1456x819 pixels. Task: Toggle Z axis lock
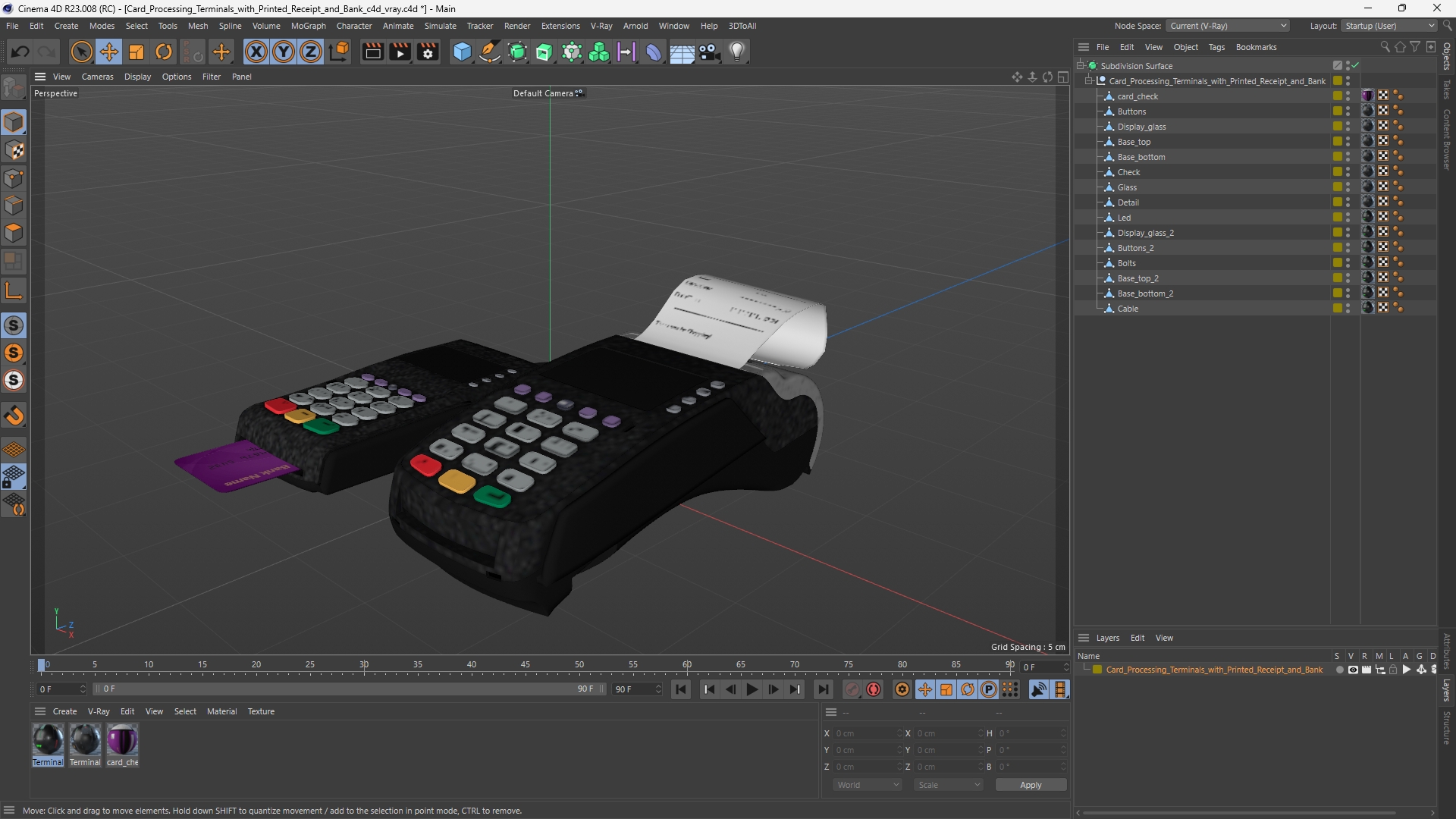pos(310,52)
